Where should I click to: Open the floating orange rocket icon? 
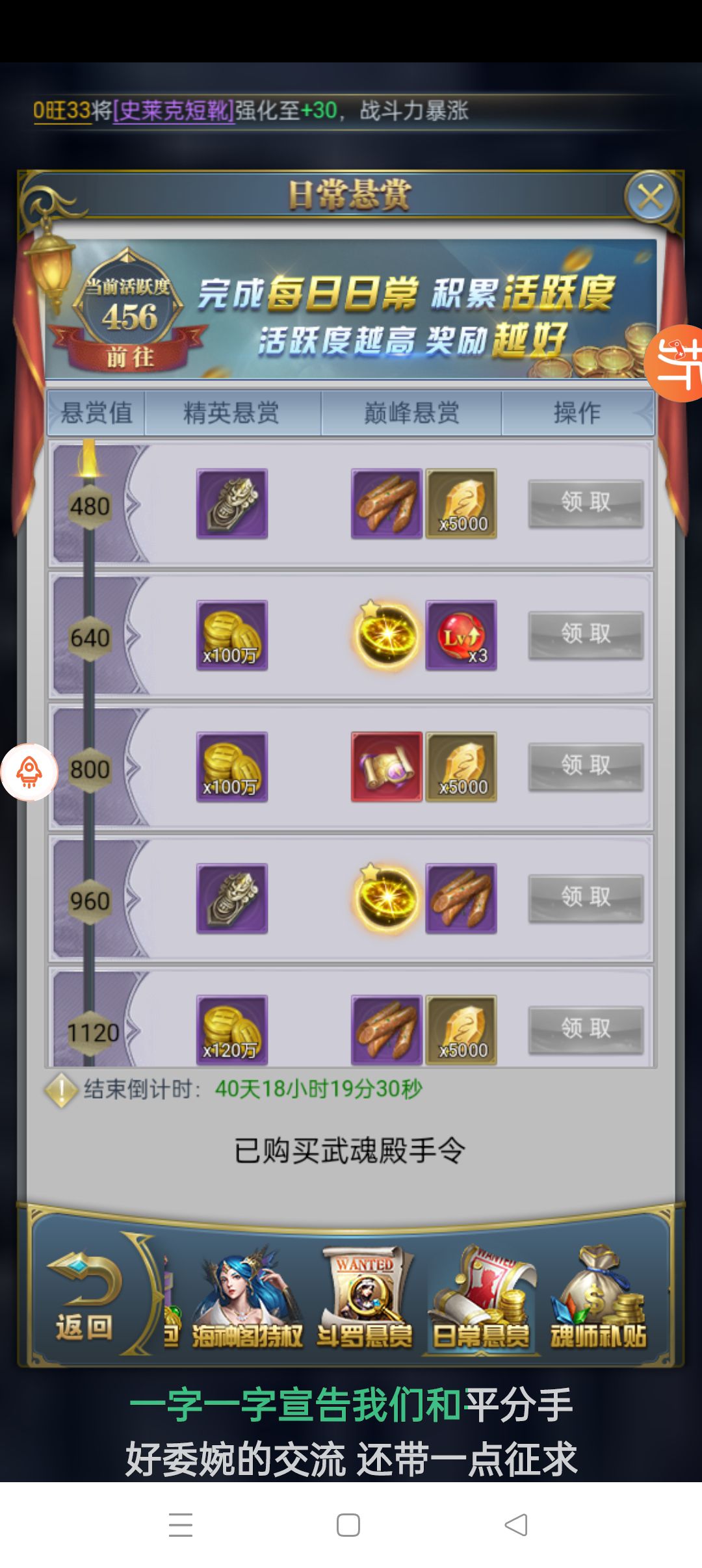click(29, 772)
